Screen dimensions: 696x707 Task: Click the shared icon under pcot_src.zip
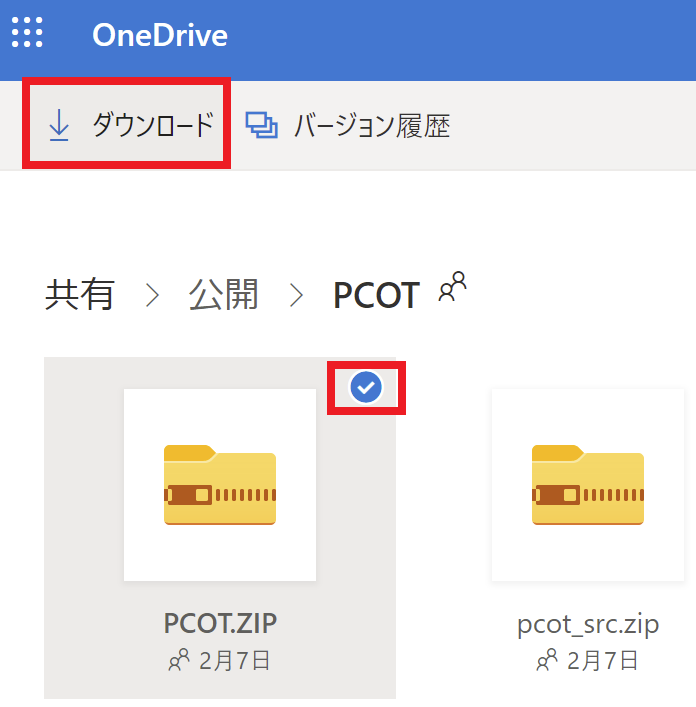[x=547, y=660]
